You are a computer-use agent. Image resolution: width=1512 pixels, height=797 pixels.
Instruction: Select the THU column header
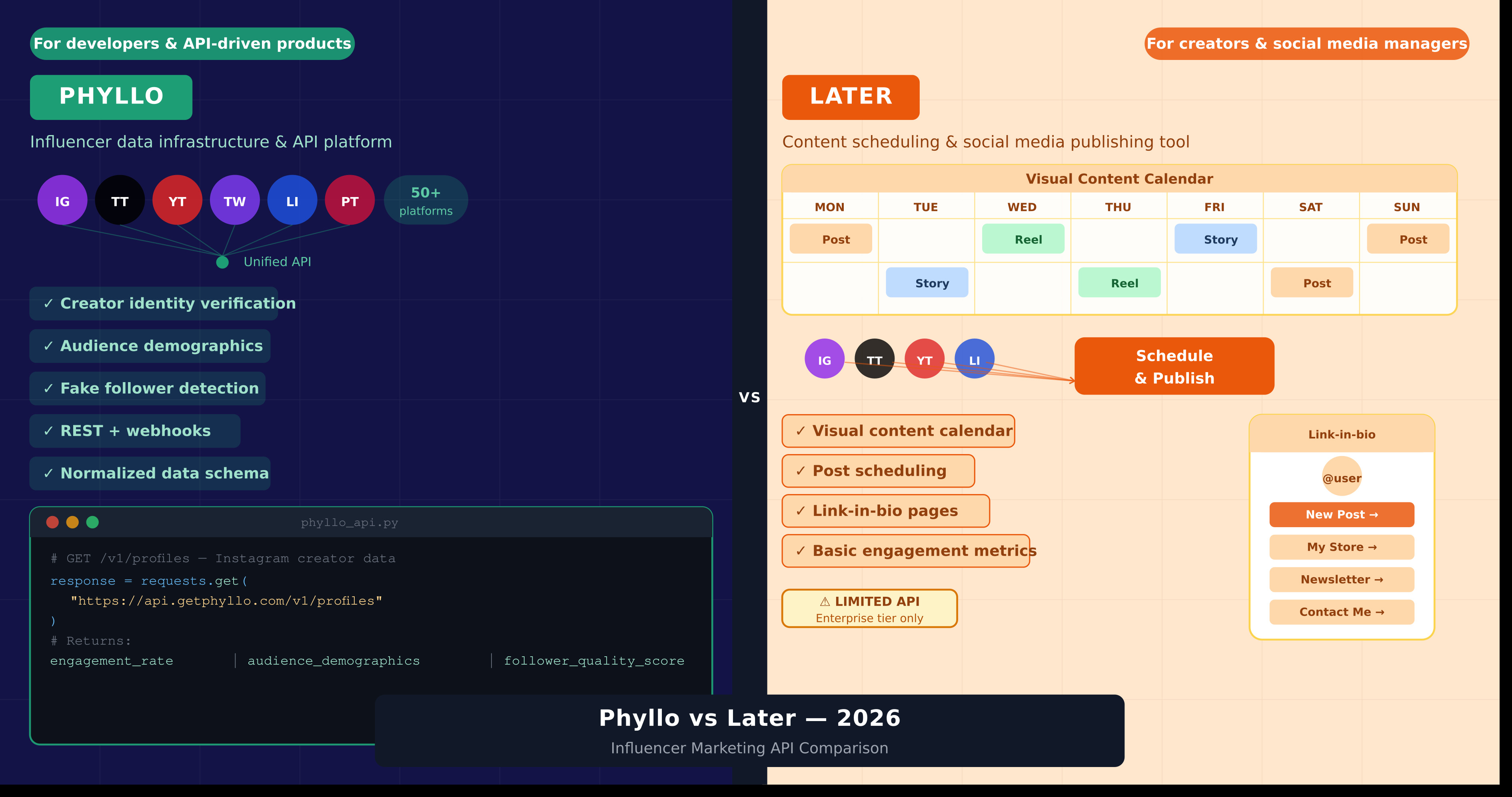(1118, 207)
